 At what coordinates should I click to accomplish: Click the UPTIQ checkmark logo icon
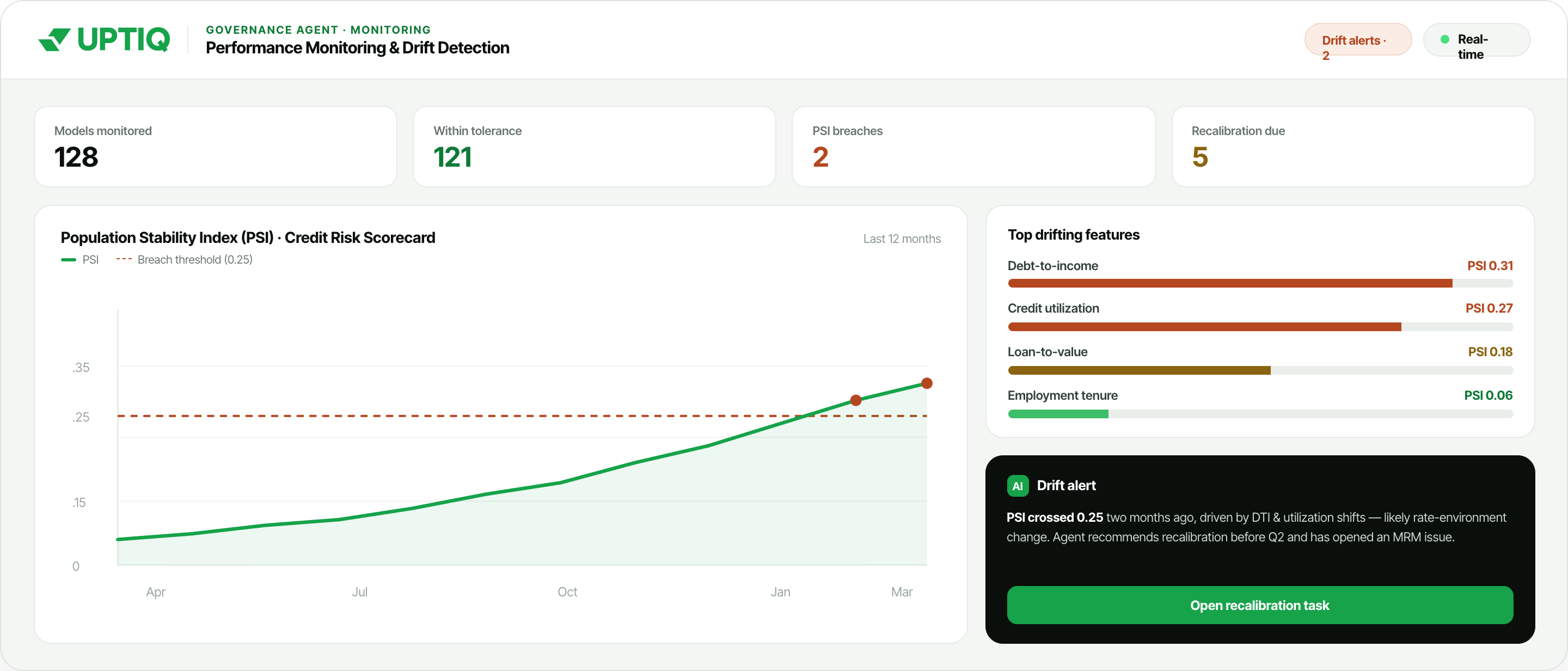click(x=54, y=40)
